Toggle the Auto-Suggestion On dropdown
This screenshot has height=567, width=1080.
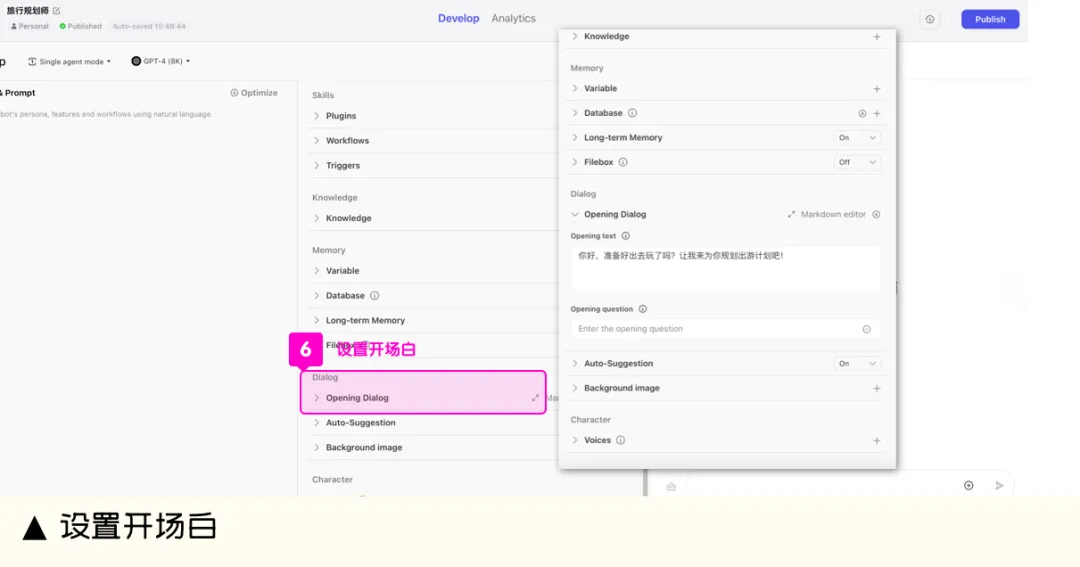857,364
